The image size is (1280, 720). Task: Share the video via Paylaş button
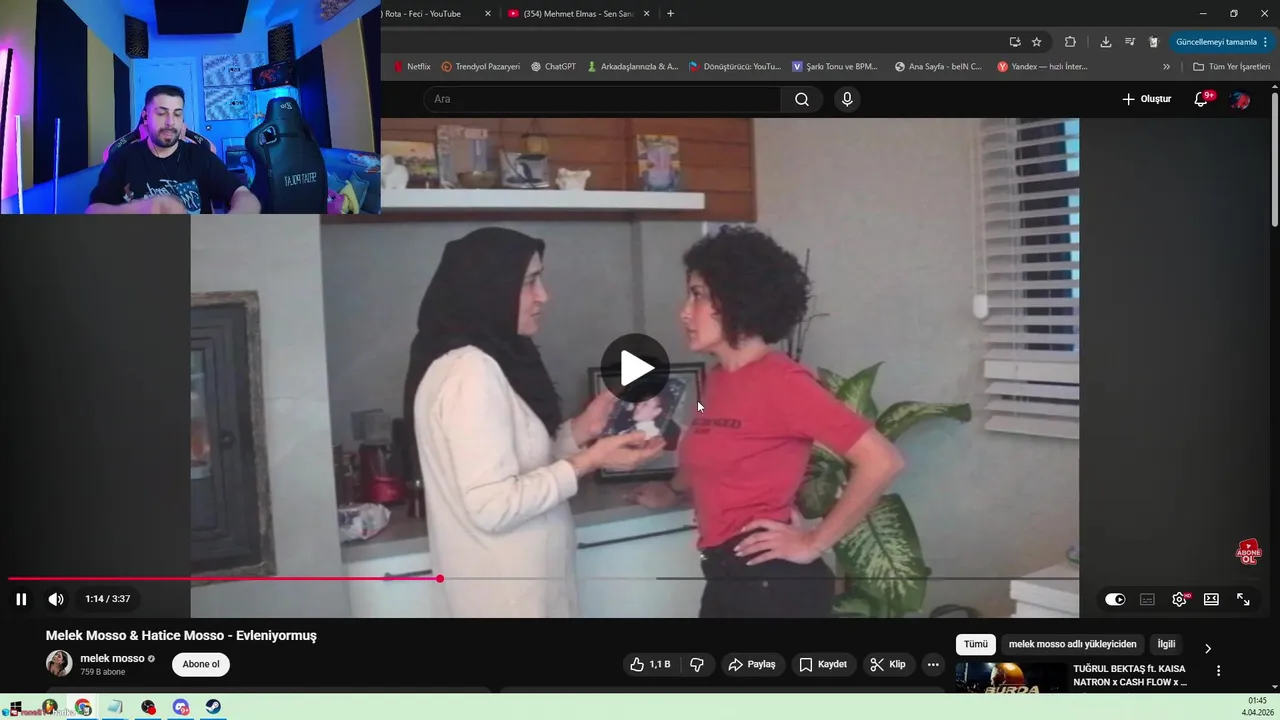point(752,664)
